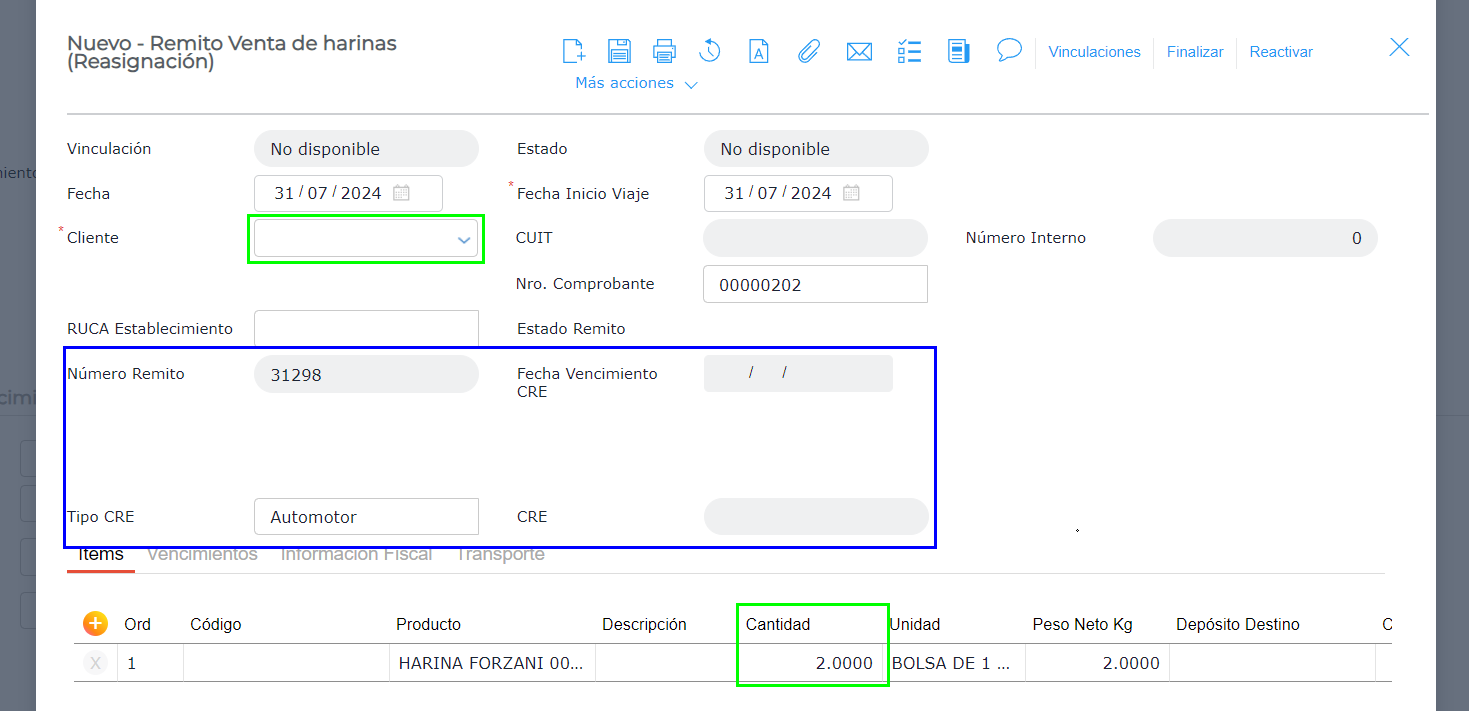Expand the Más acciones menu
1469x711 pixels.
tap(636, 83)
